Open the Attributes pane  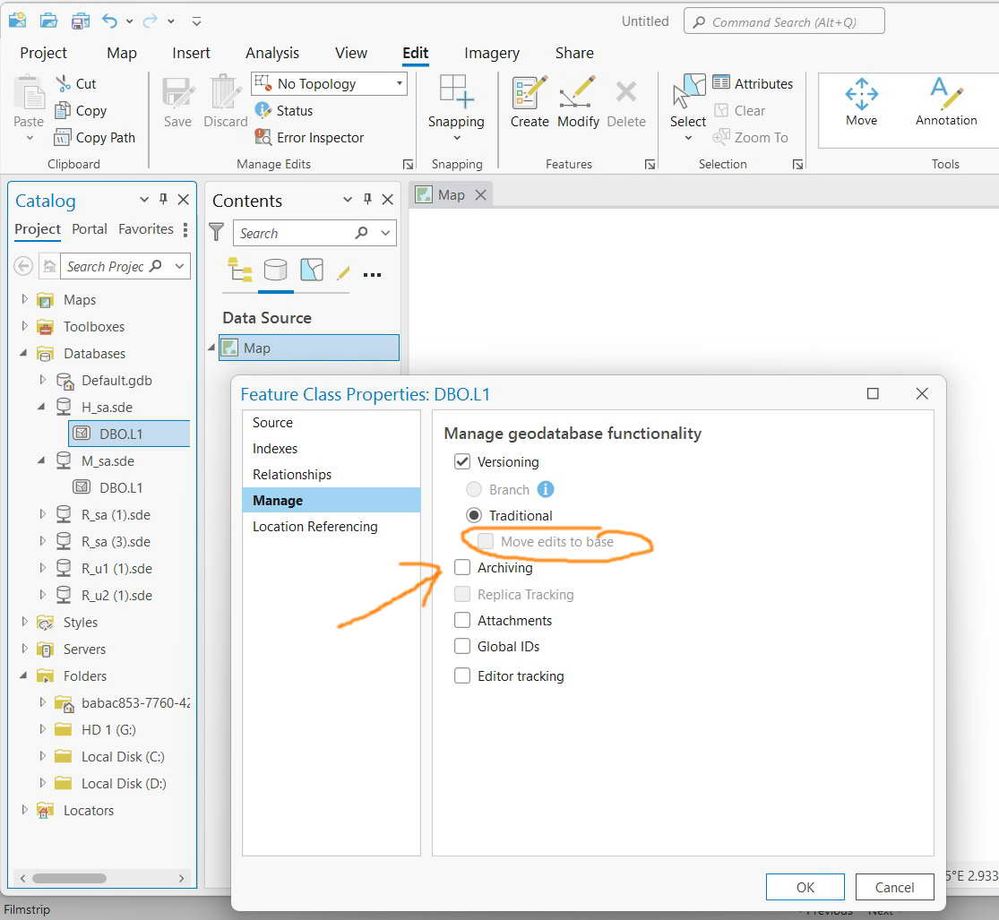point(752,83)
